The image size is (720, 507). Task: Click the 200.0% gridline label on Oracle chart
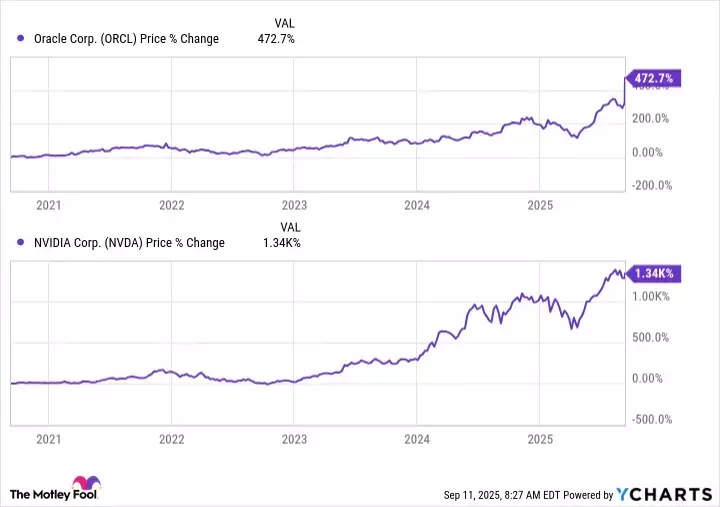point(650,118)
